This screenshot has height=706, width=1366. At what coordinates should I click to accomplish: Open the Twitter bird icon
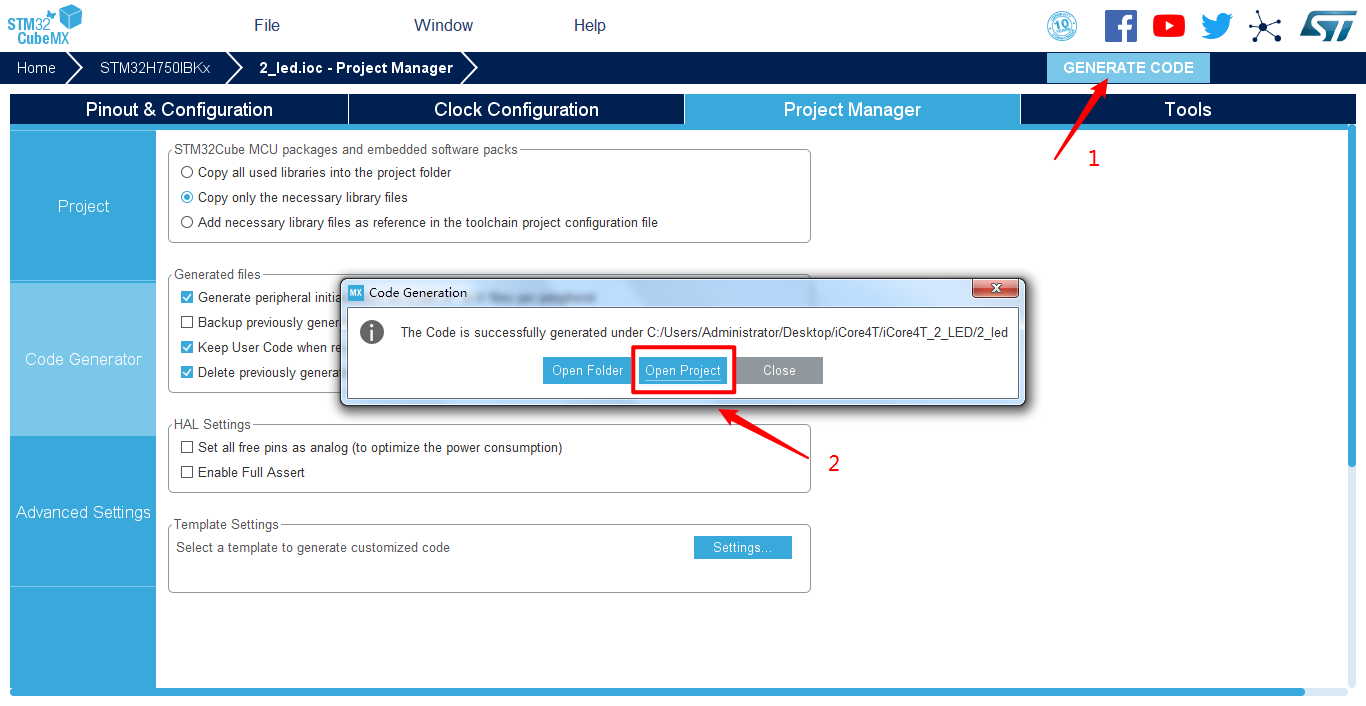pos(1217,26)
